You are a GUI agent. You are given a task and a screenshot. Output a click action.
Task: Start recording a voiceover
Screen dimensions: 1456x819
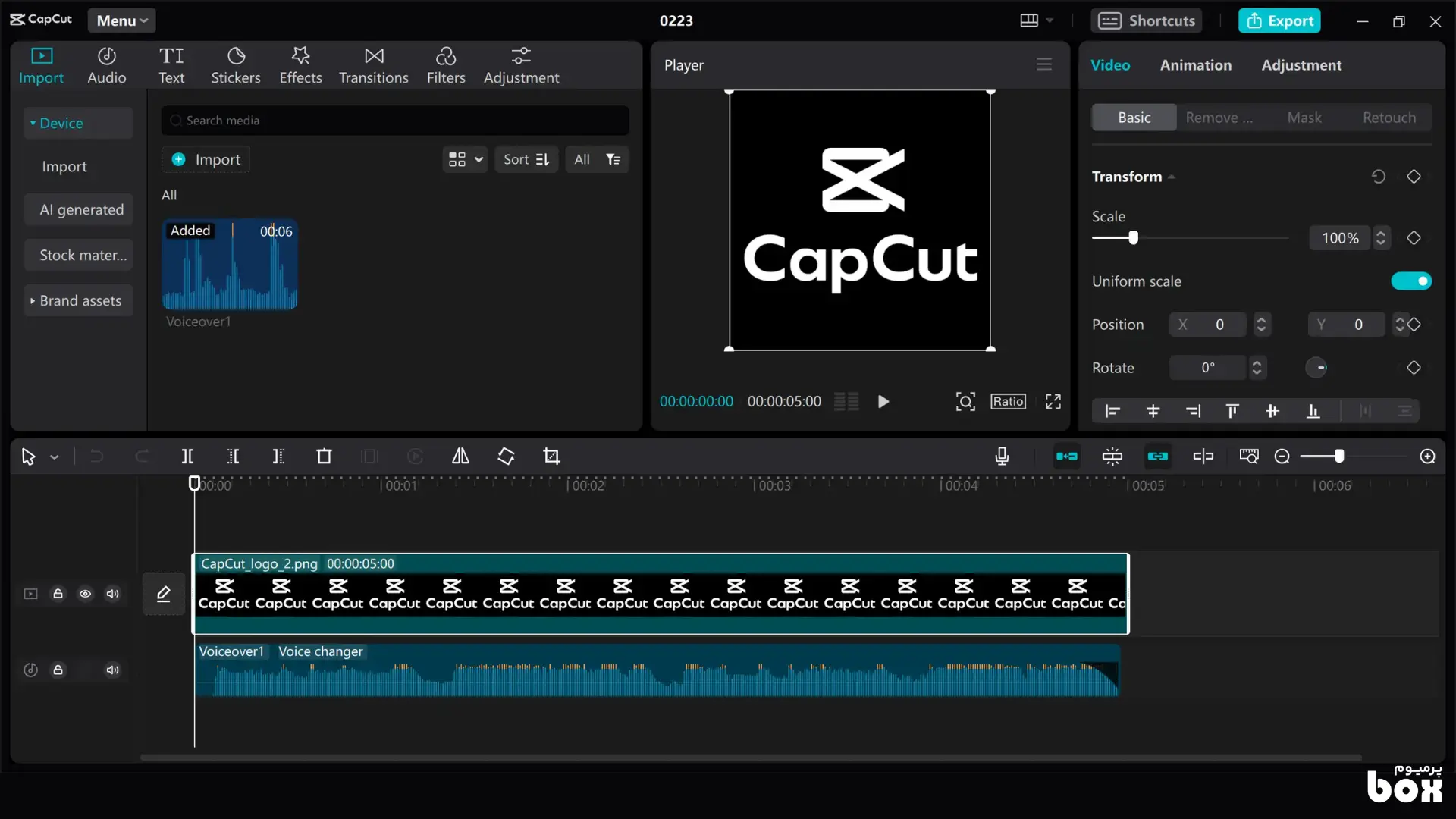click(x=1002, y=457)
